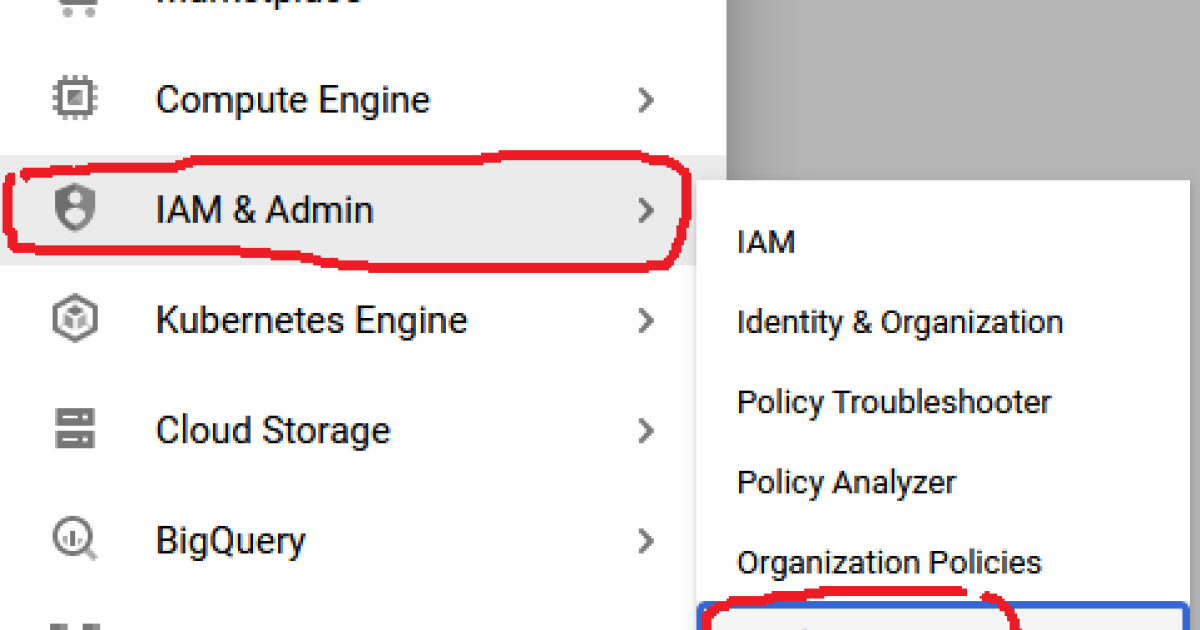The height and width of the screenshot is (630, 1200).
Task: Click the BigQuery magnifier icon
Action: pos(74,541)
